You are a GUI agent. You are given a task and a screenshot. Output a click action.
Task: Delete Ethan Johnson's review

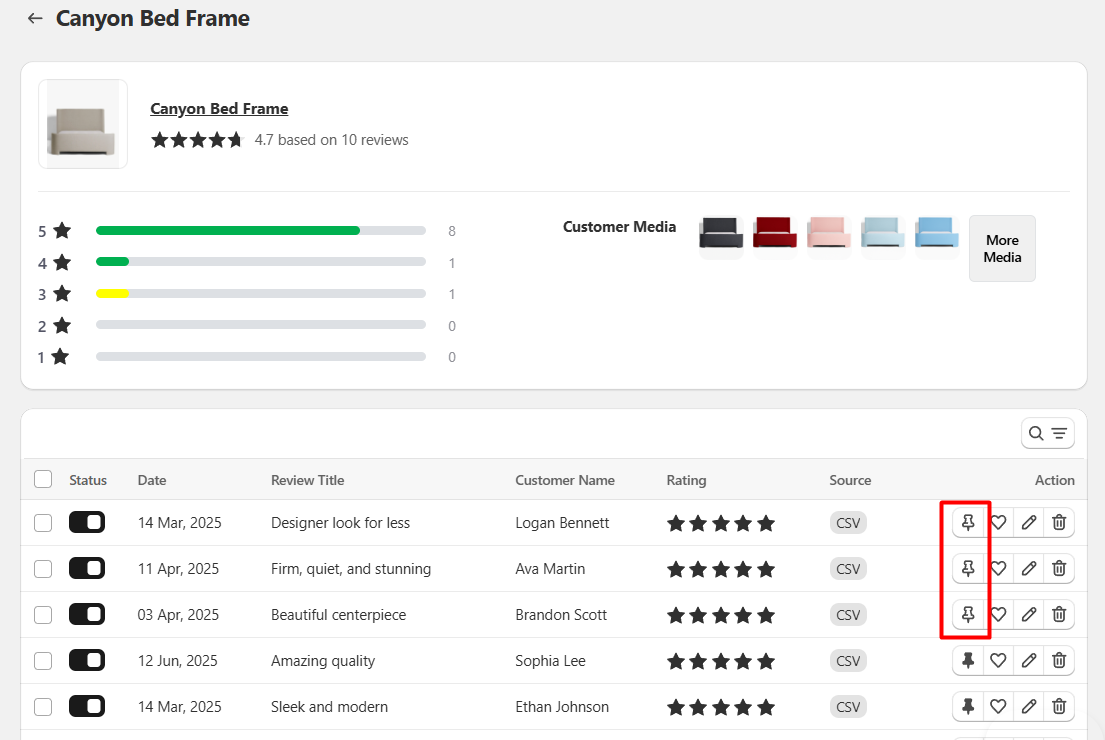click(1059, 706)
